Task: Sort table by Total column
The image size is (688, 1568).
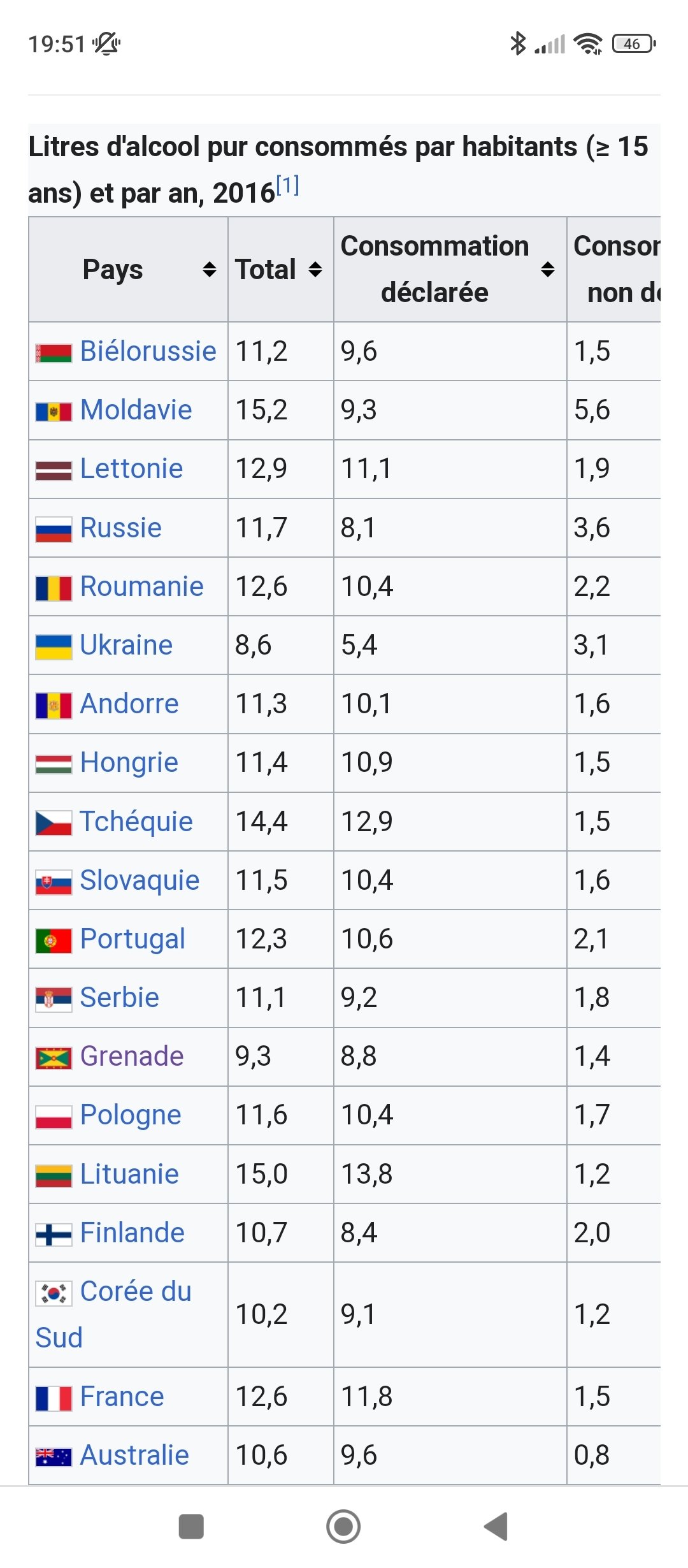Action: point(315,270)
